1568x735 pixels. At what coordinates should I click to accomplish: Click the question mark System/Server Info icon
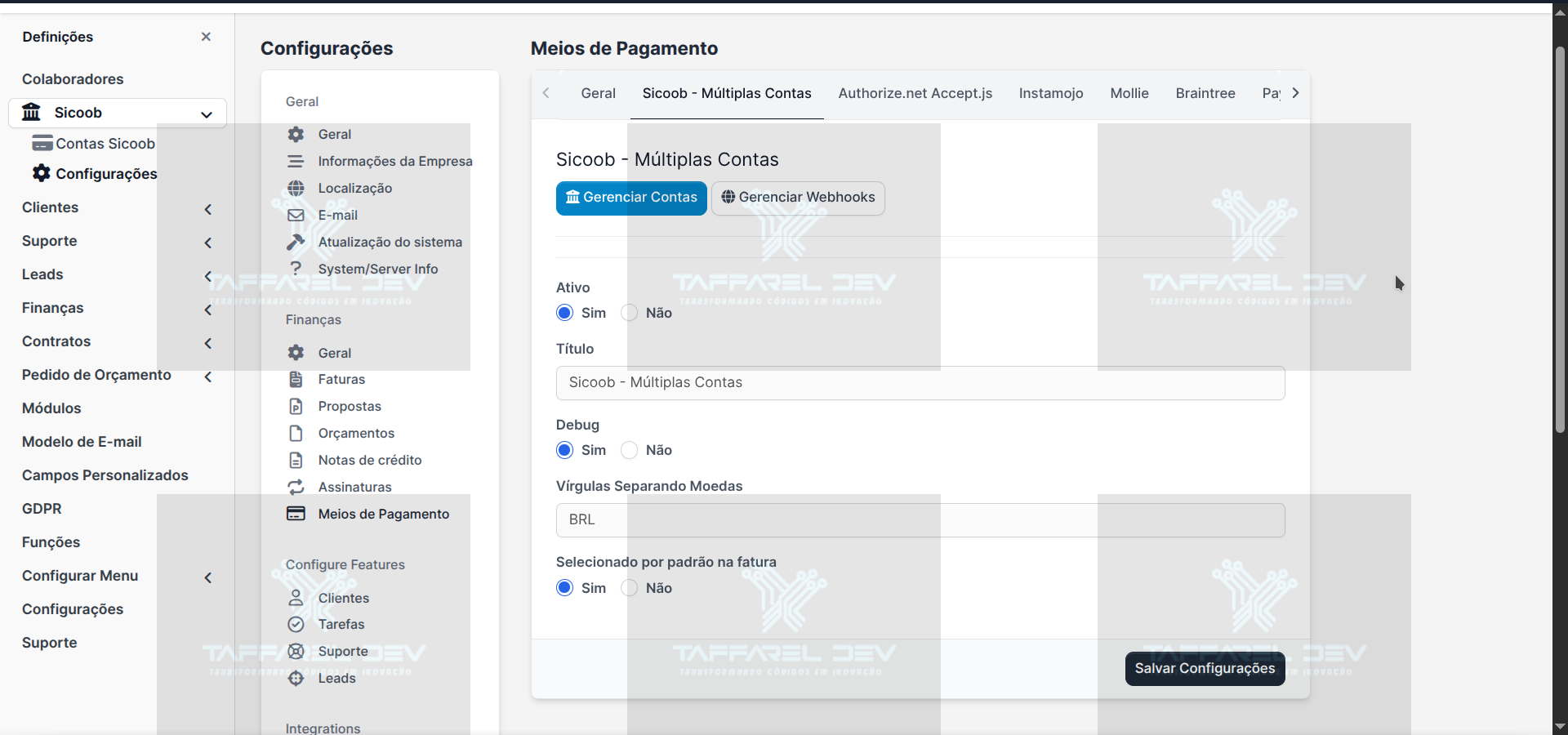pyautogui.click(x=296, y=269)
